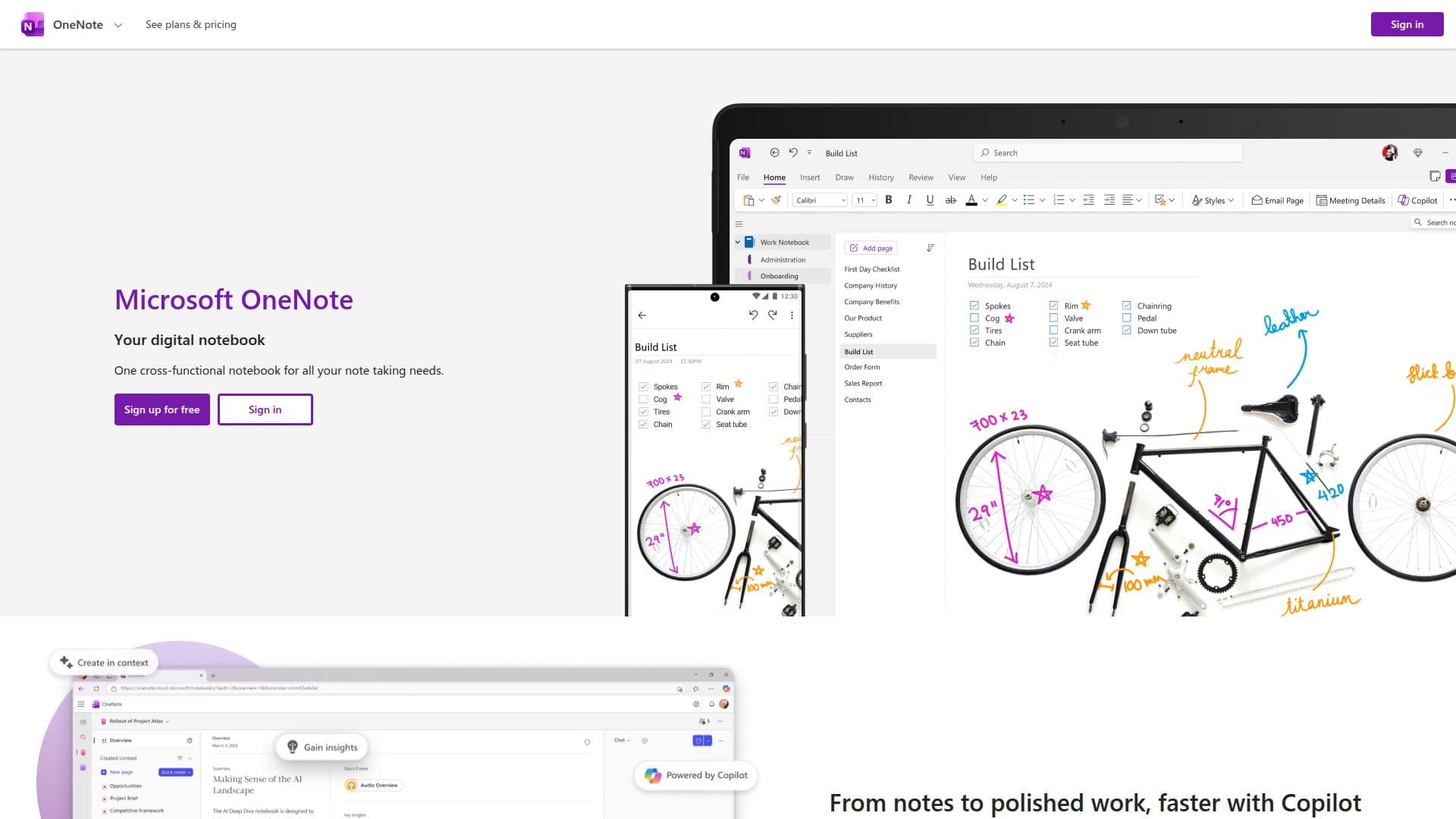Open the font size 11 dropdown
1456x819 pixels.
point(864,200)
